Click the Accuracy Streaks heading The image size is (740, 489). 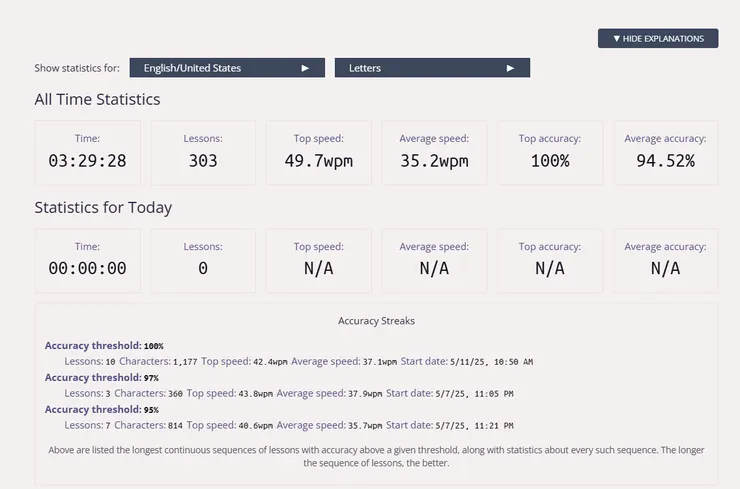(376, 321)
